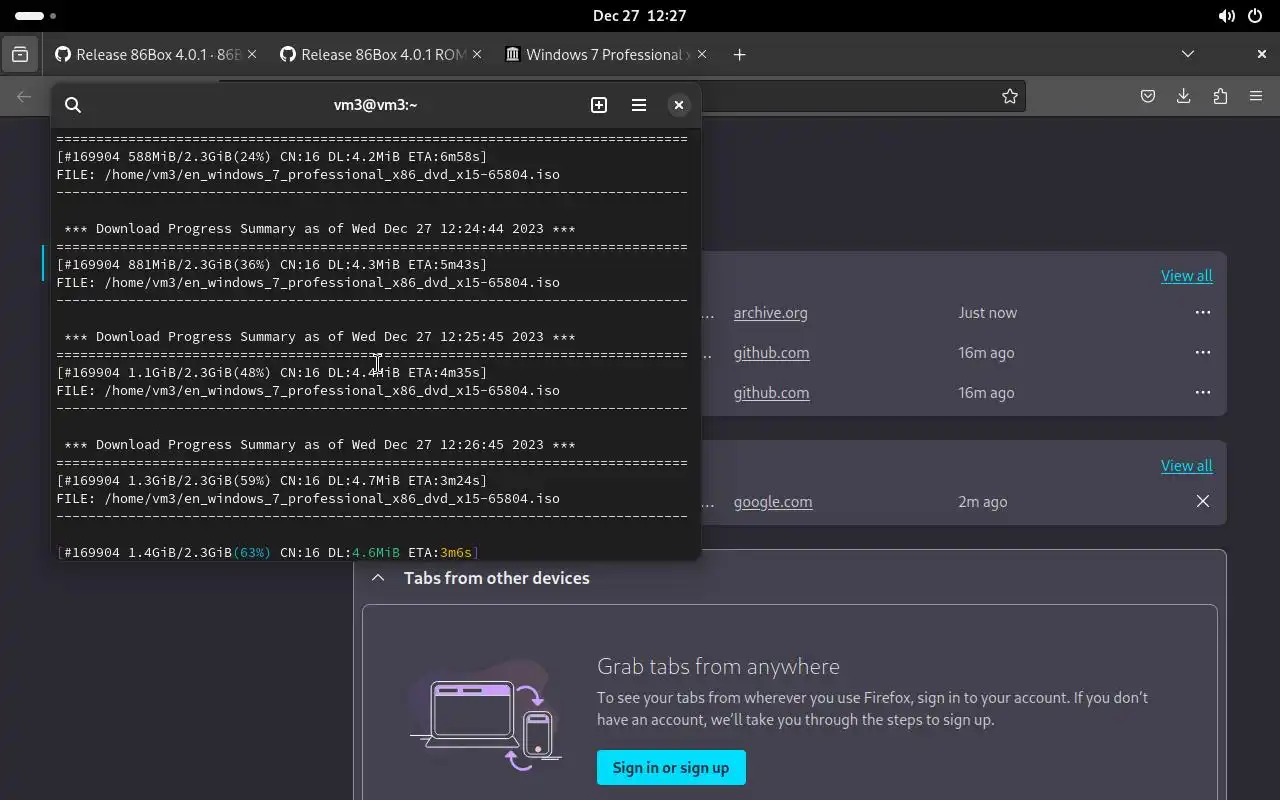This screenshot has height=800, width=1280.
Task: Open more options for archive.org row
Action: [1202, 313]
